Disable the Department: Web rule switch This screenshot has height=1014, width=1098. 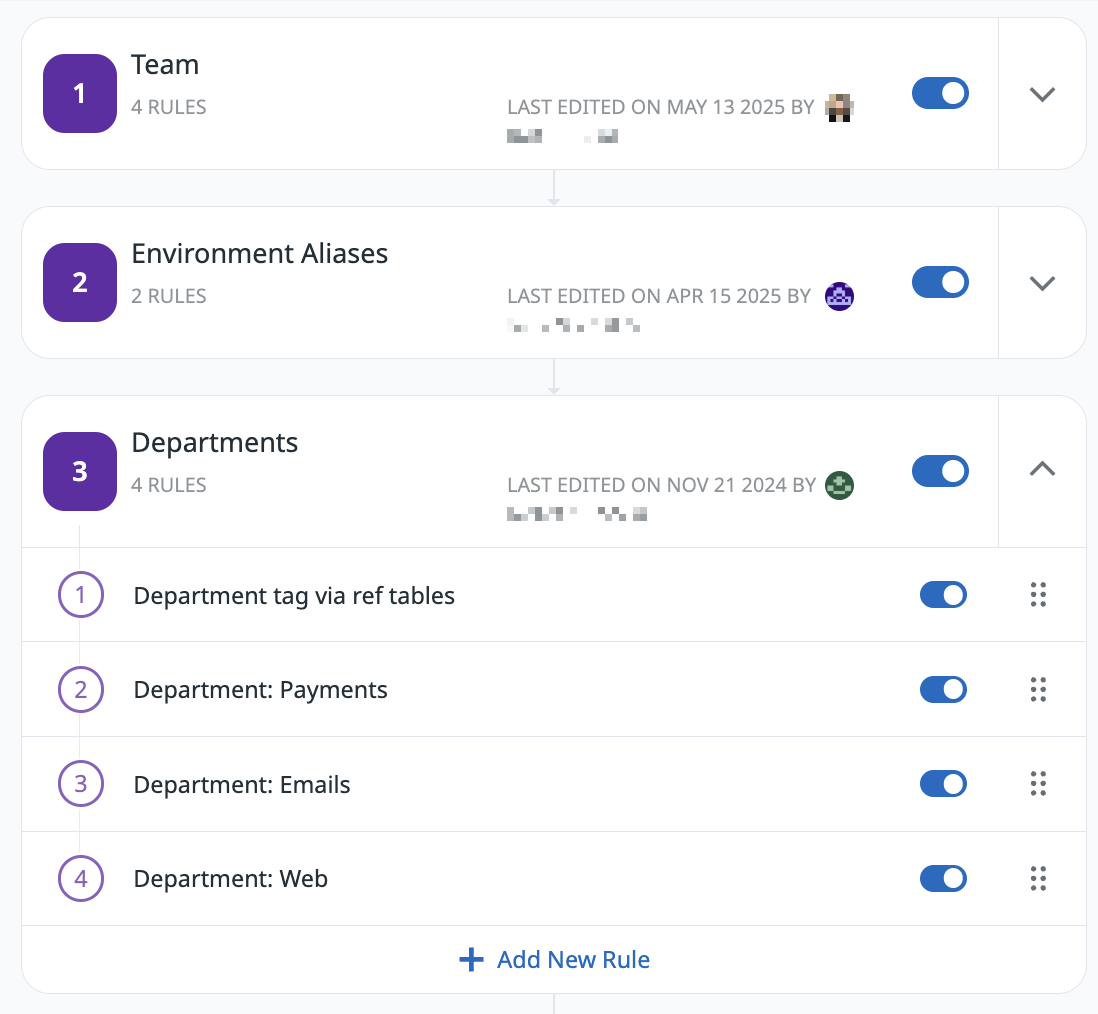(x=943, y=879)
